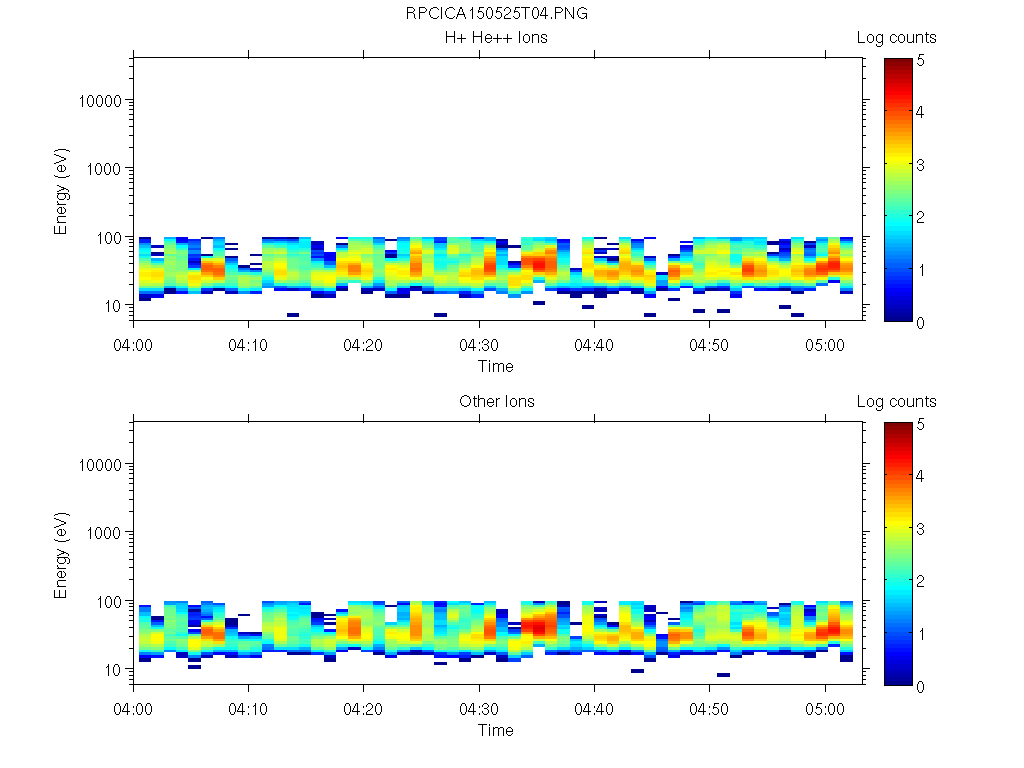Select 05:00 time tick of H+ He++ plot

(825, 345)
